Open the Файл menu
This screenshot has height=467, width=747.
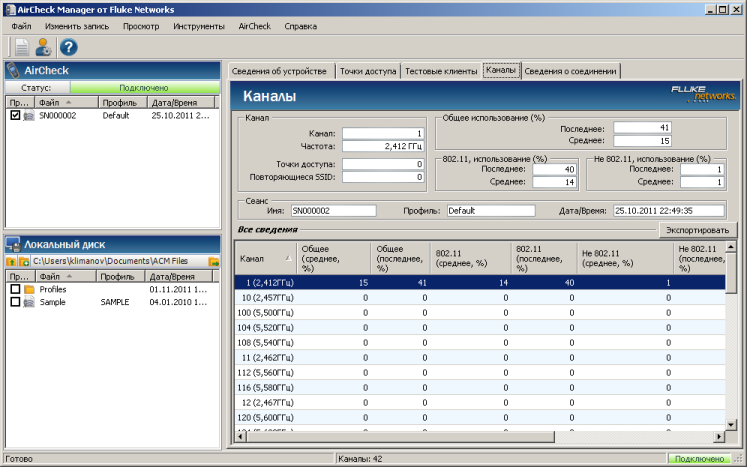pyautogui.click(x=21, y=26)
